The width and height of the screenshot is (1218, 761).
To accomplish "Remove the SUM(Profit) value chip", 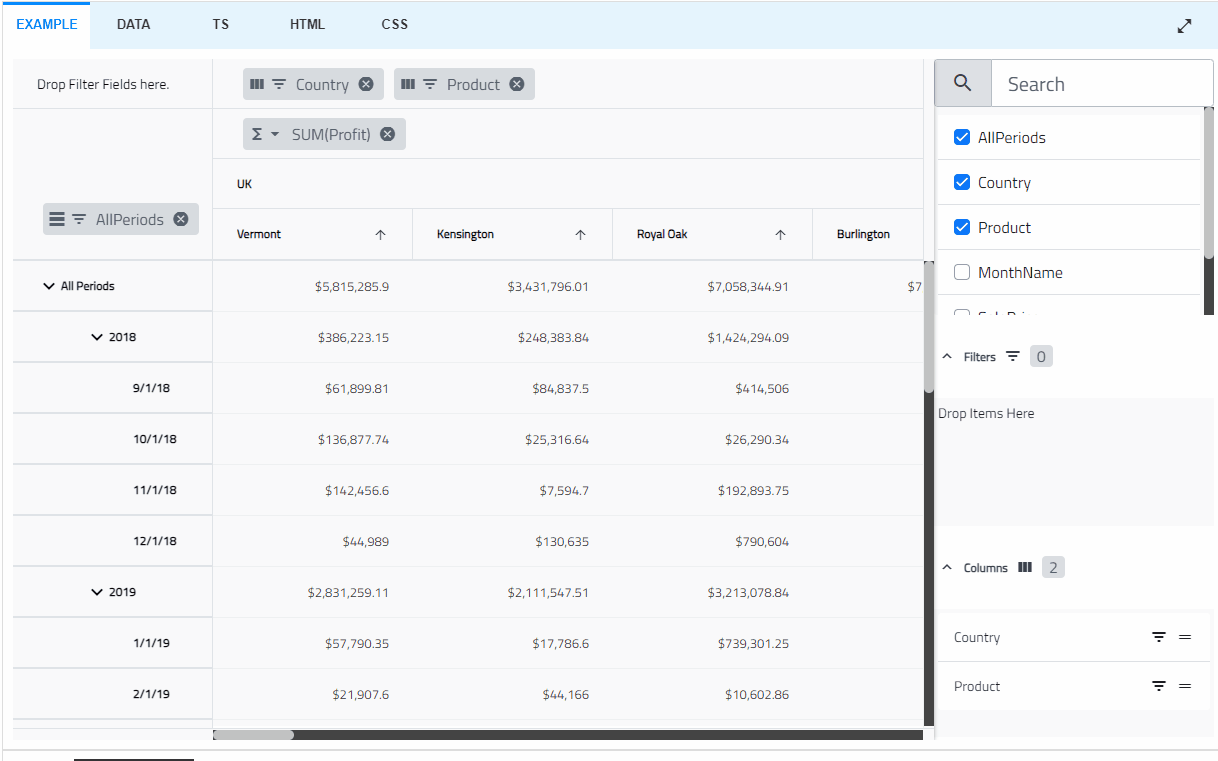I will [x=387, y=134].
